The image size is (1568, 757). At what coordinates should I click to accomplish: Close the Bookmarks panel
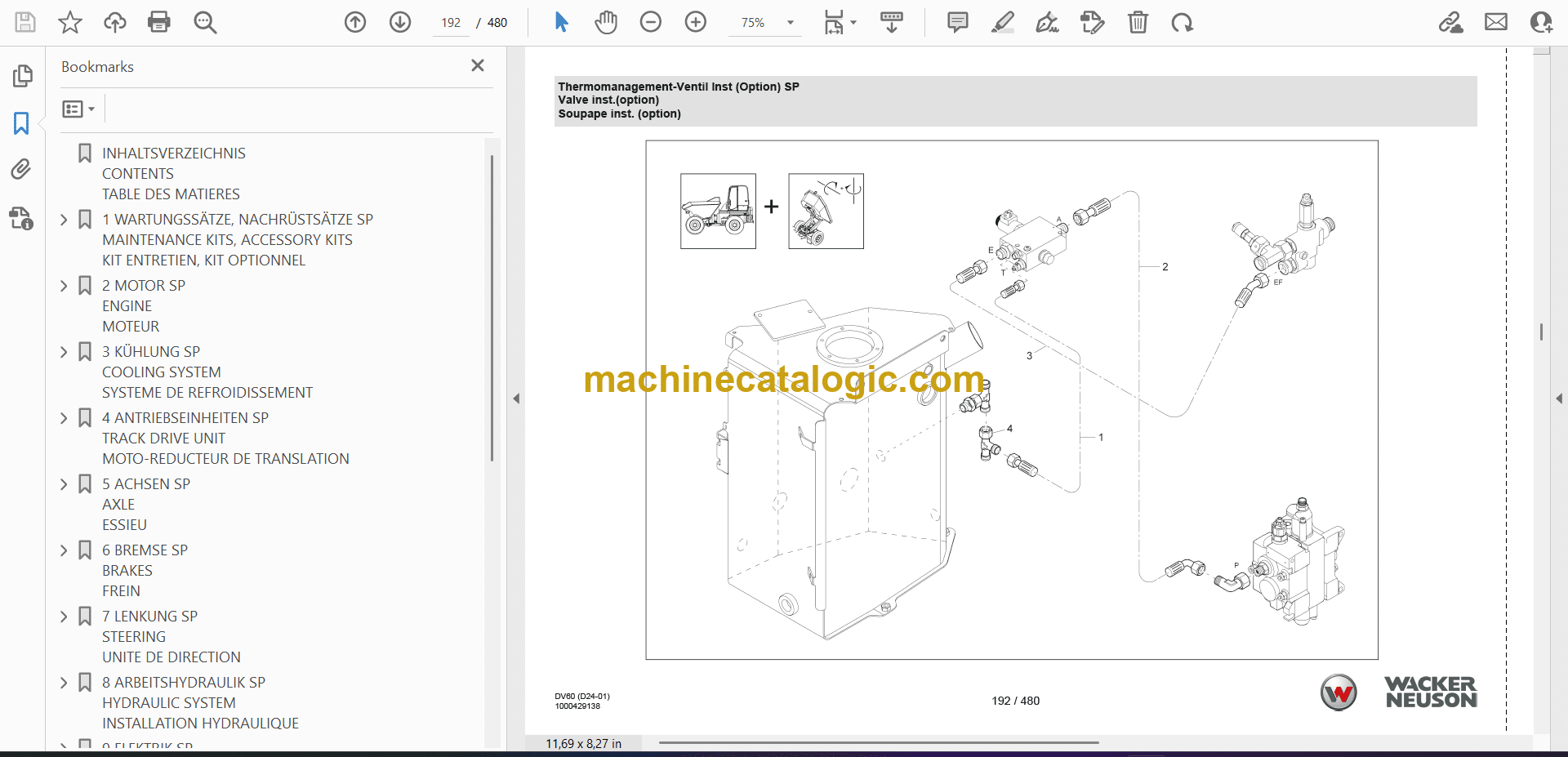(x=478, y=65)
